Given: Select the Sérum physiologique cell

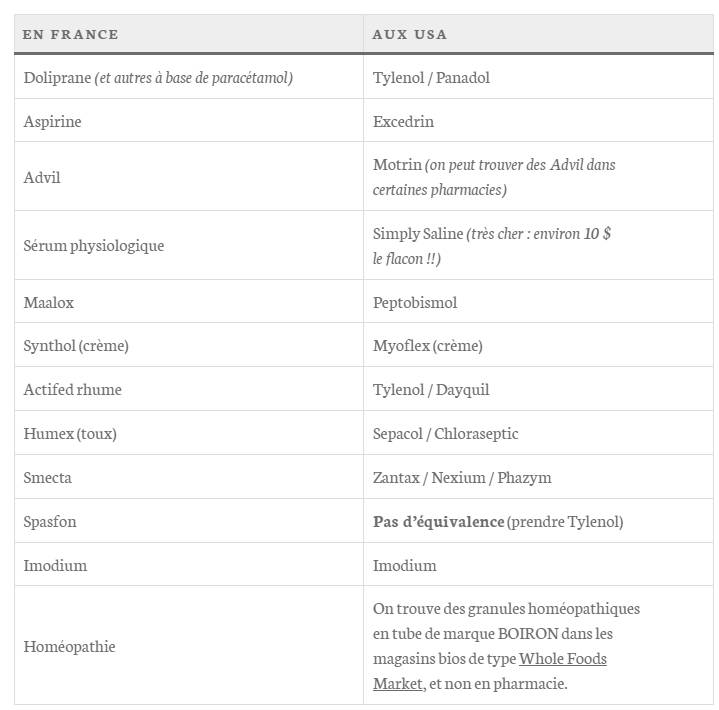Looking at the screenshot, I should click(x=94, y=246).
